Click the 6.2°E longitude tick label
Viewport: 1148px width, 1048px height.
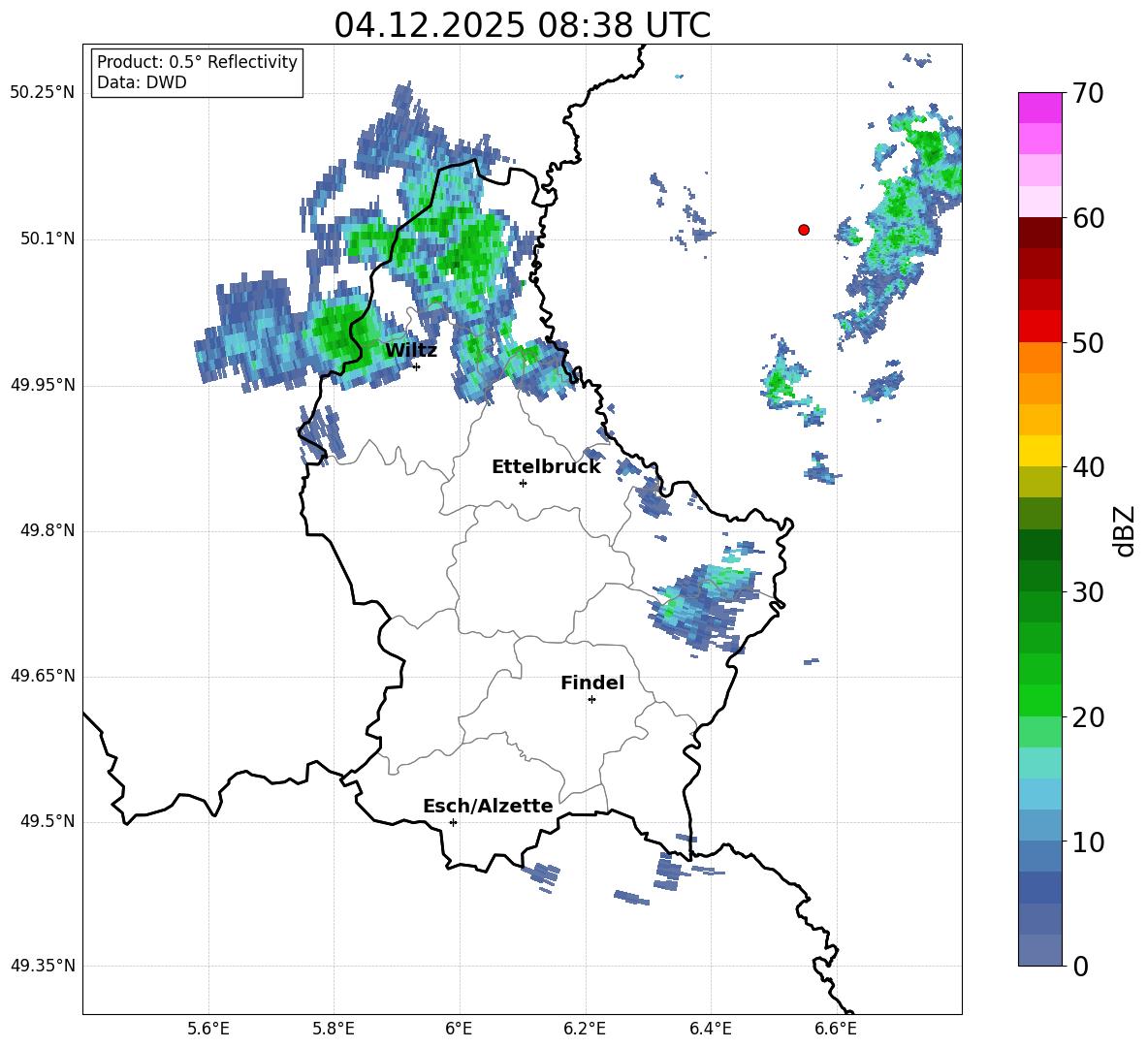pos(585,1029)
